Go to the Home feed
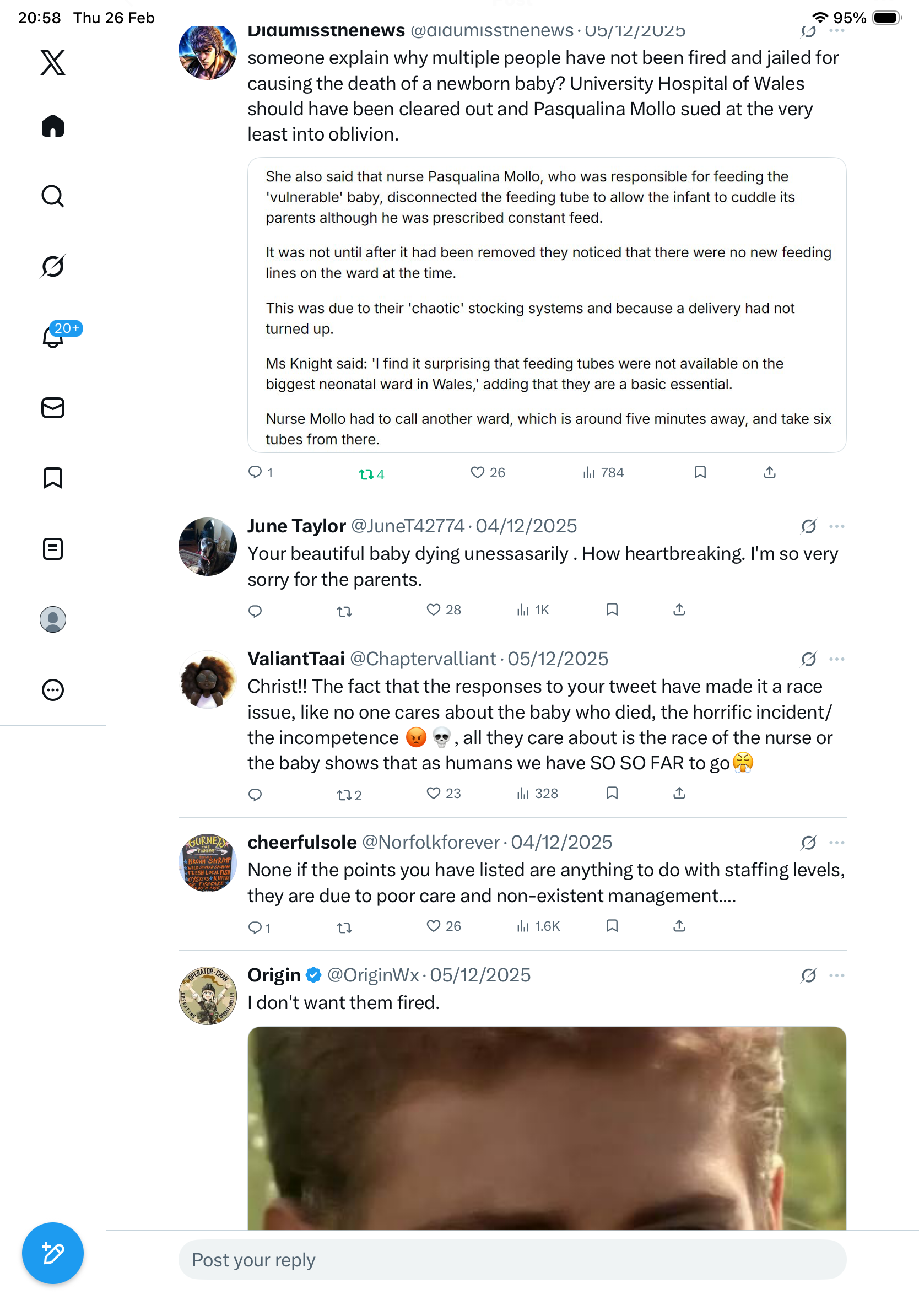The height and width of the screenshot is (1316, 919). pos(53,126)
